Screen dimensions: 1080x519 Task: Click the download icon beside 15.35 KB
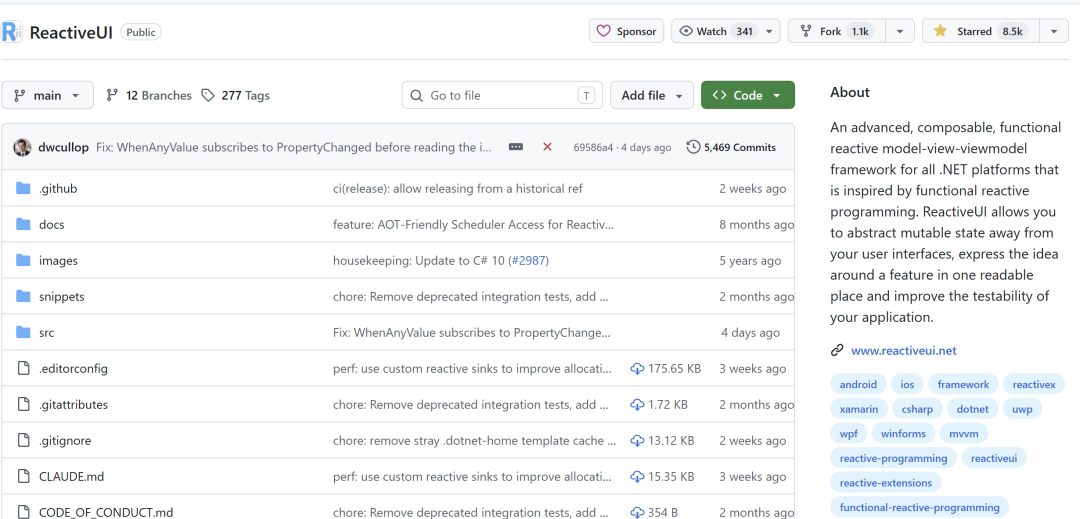click(x=637, y=476)
